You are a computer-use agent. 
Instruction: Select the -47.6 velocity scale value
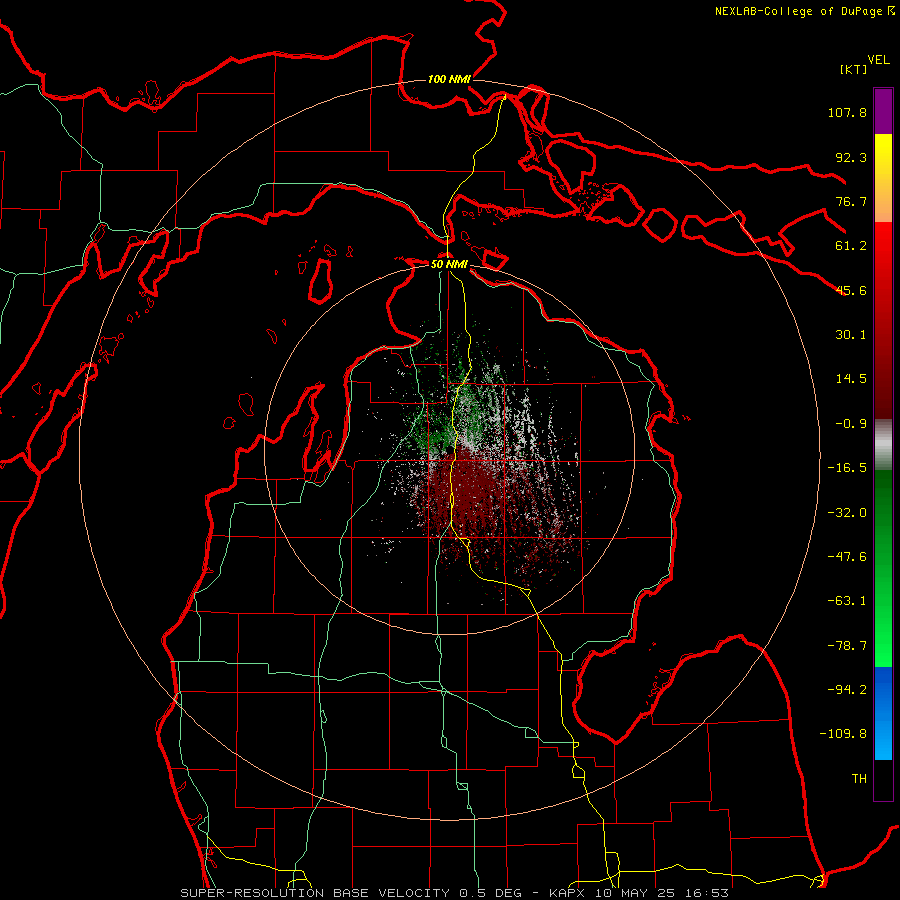pos(847,557)
